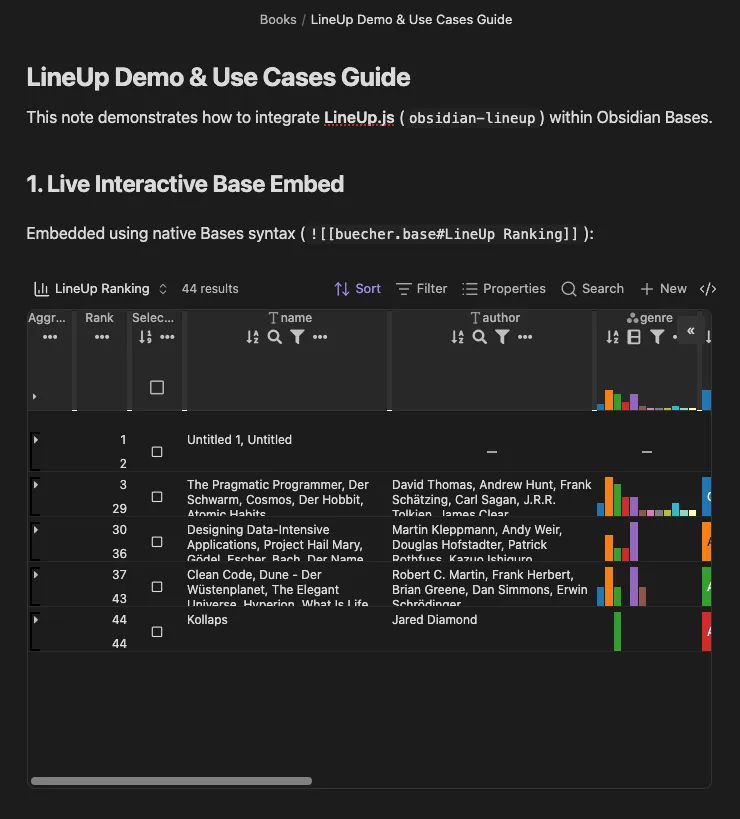This screenshot has width=740, height=819.
Task: Expand the group ranked 30 to 36
Action: [36, 530]
